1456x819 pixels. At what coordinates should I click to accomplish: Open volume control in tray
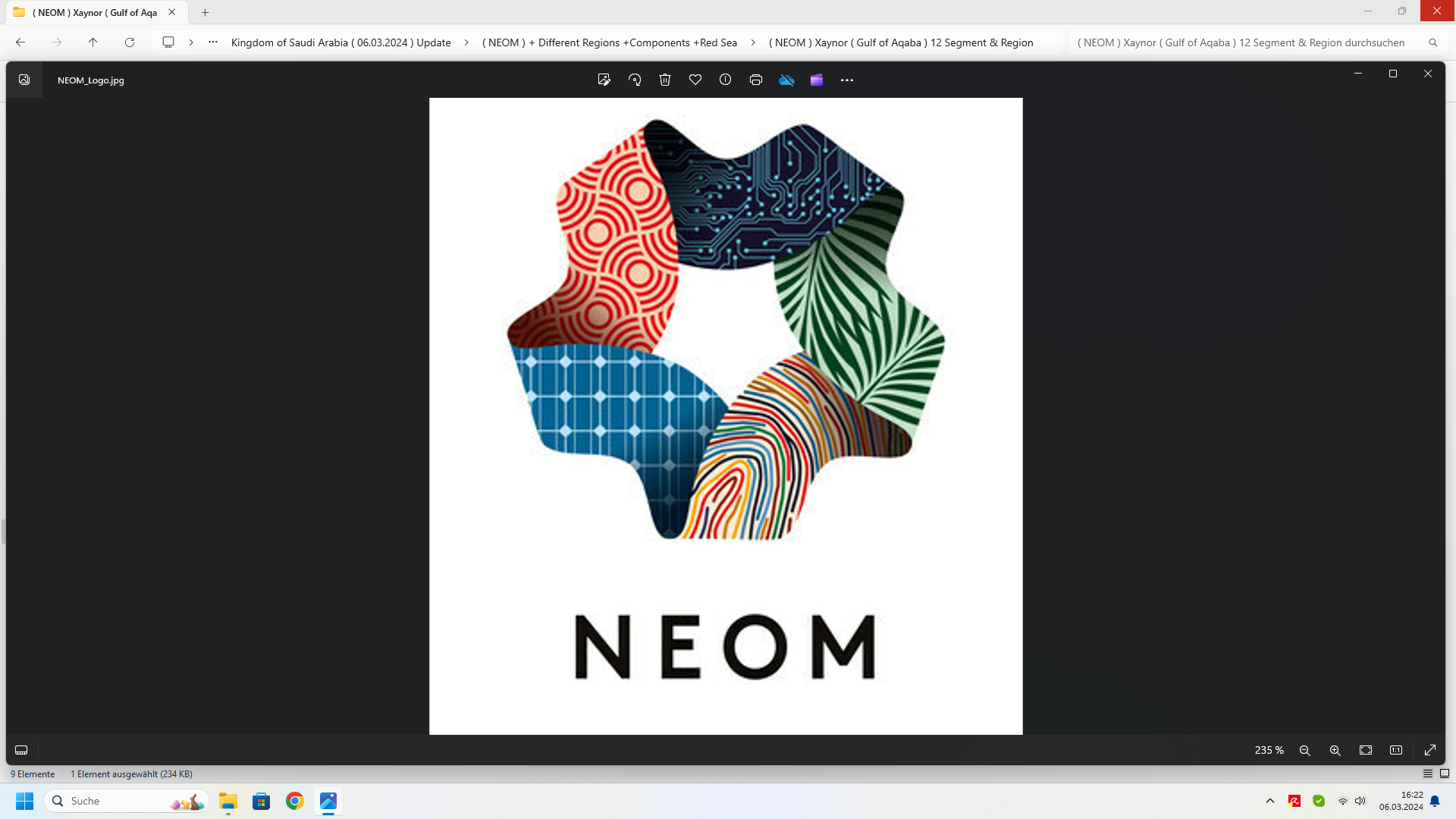tap(1360, 801)
